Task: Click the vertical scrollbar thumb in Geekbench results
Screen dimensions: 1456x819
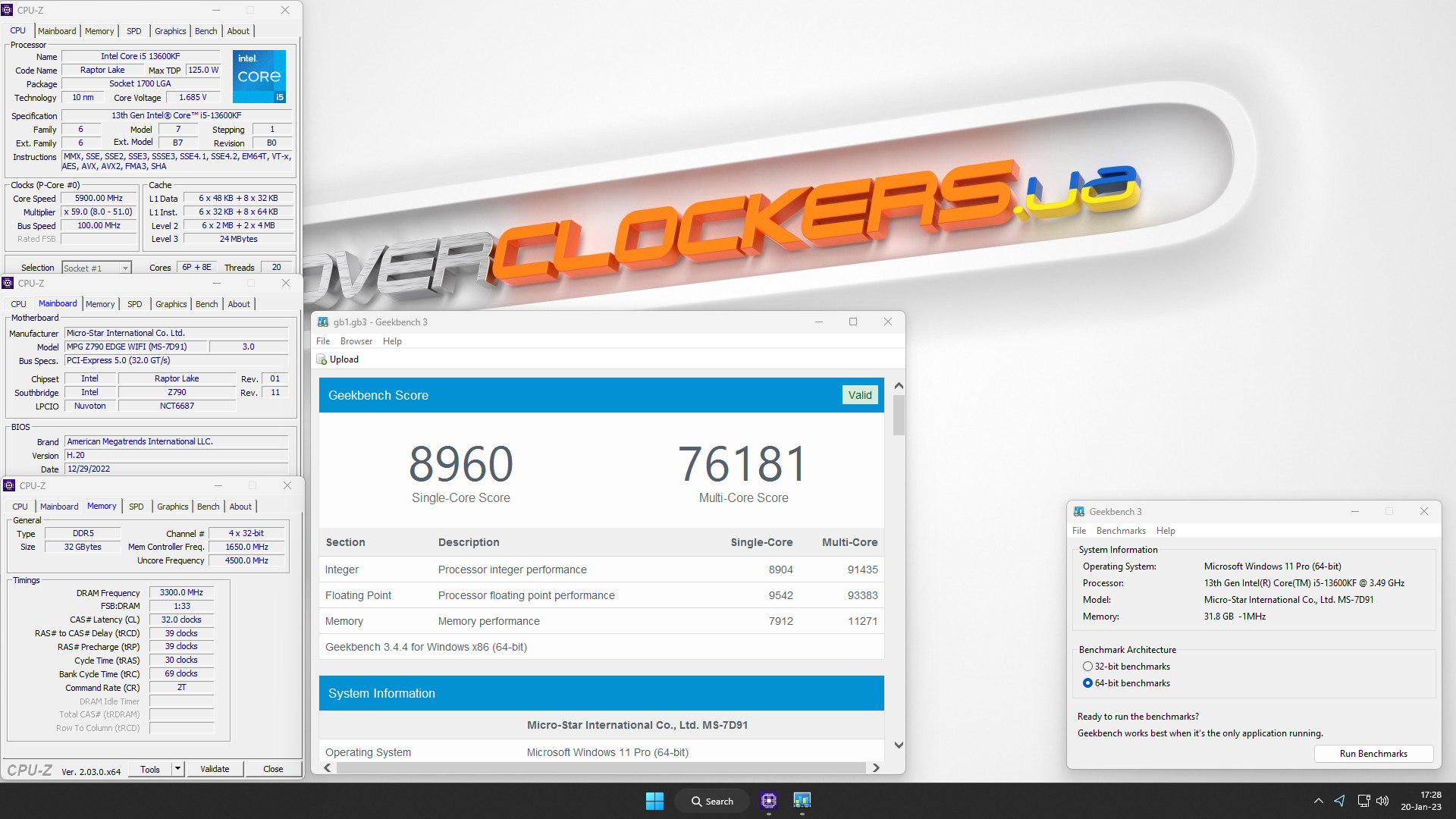Action: pos(899,416)
